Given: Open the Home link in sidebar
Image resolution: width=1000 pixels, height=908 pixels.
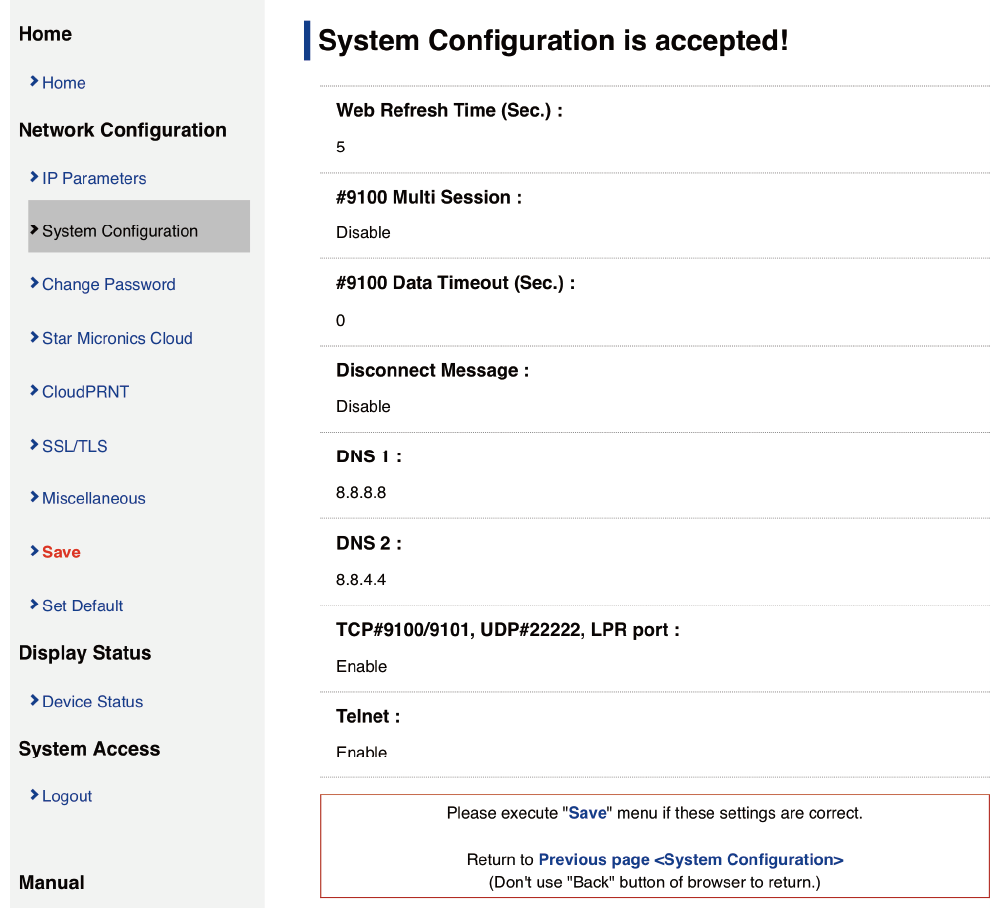Looking at the screenshot, I should pos(63,83).
